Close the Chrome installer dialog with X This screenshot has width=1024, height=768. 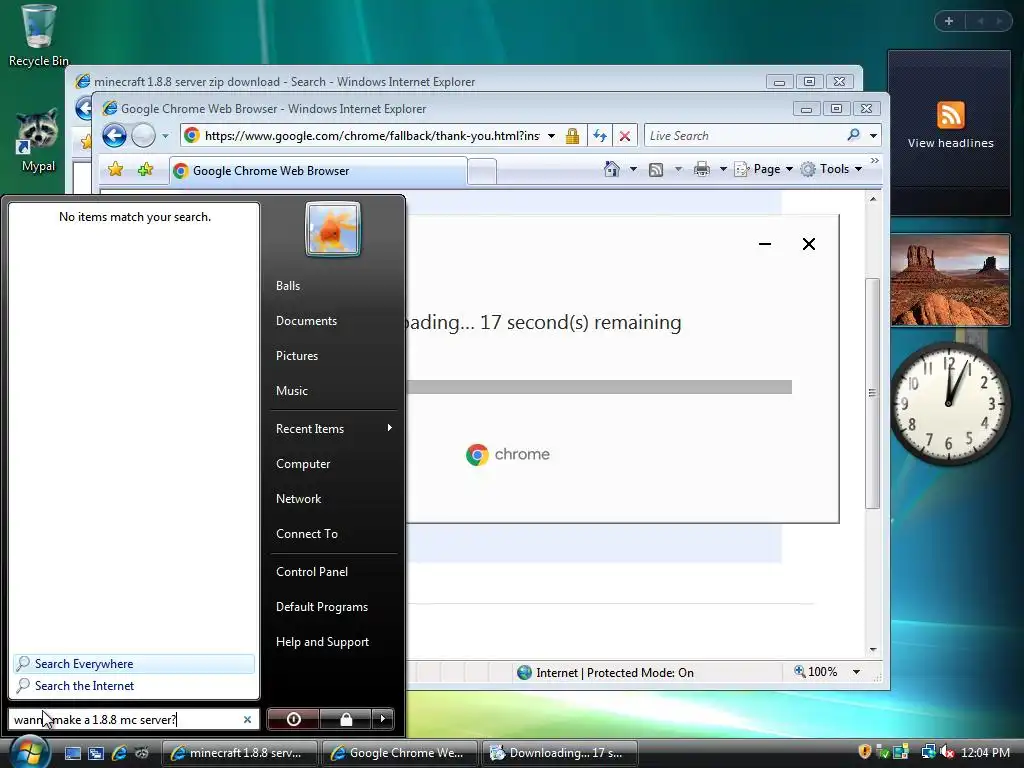808,244
